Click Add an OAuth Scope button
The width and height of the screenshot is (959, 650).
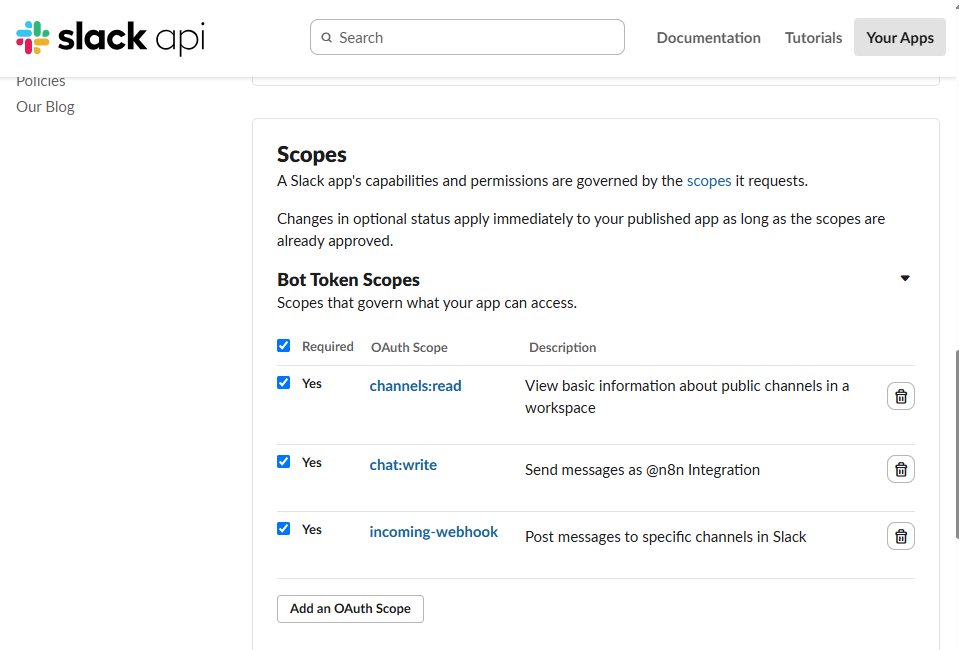(x=350, y=609)
